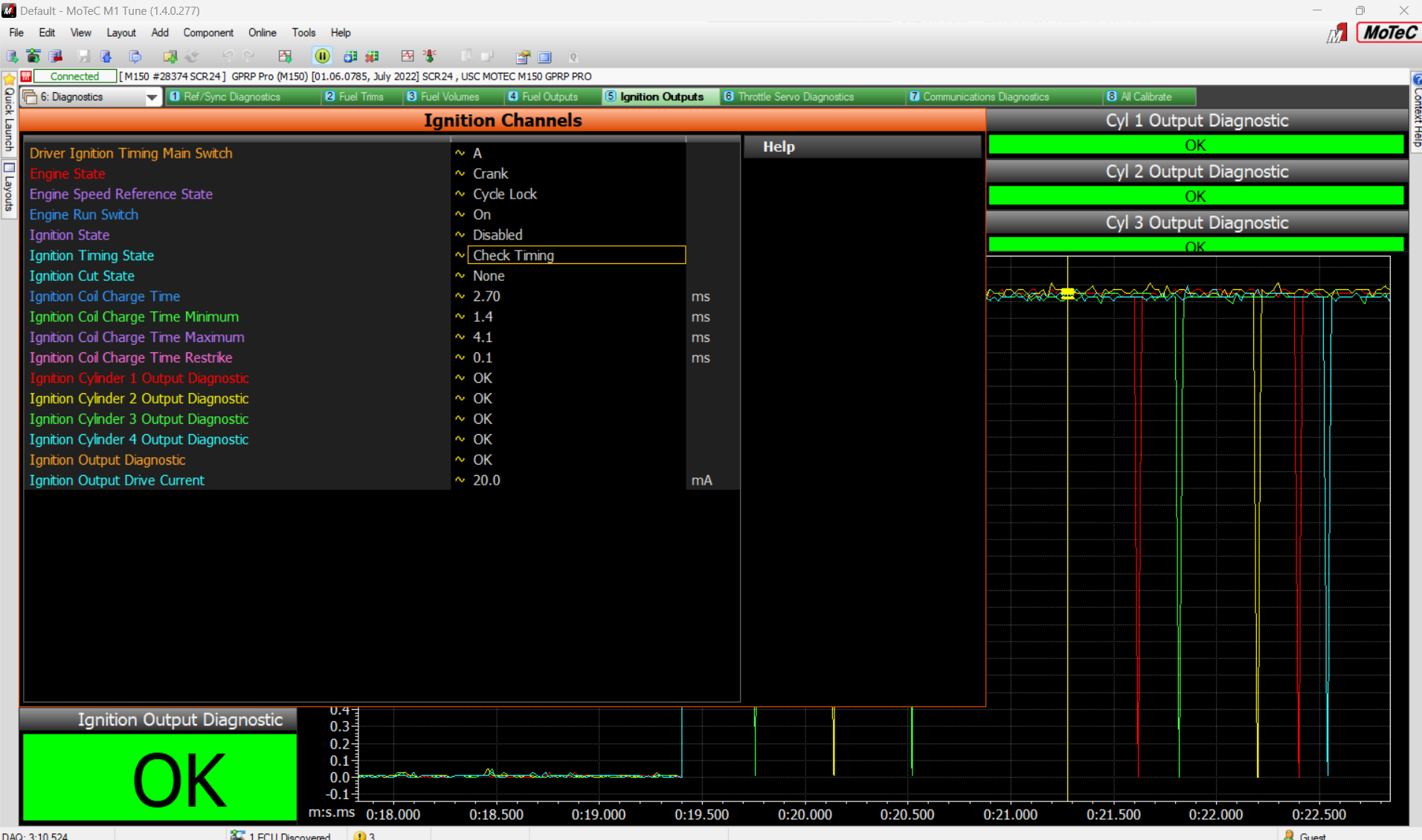This screenshot has width=1422, height=840.
Task: Click the red graph toolbar icon
Action: [x=407, y=56]
